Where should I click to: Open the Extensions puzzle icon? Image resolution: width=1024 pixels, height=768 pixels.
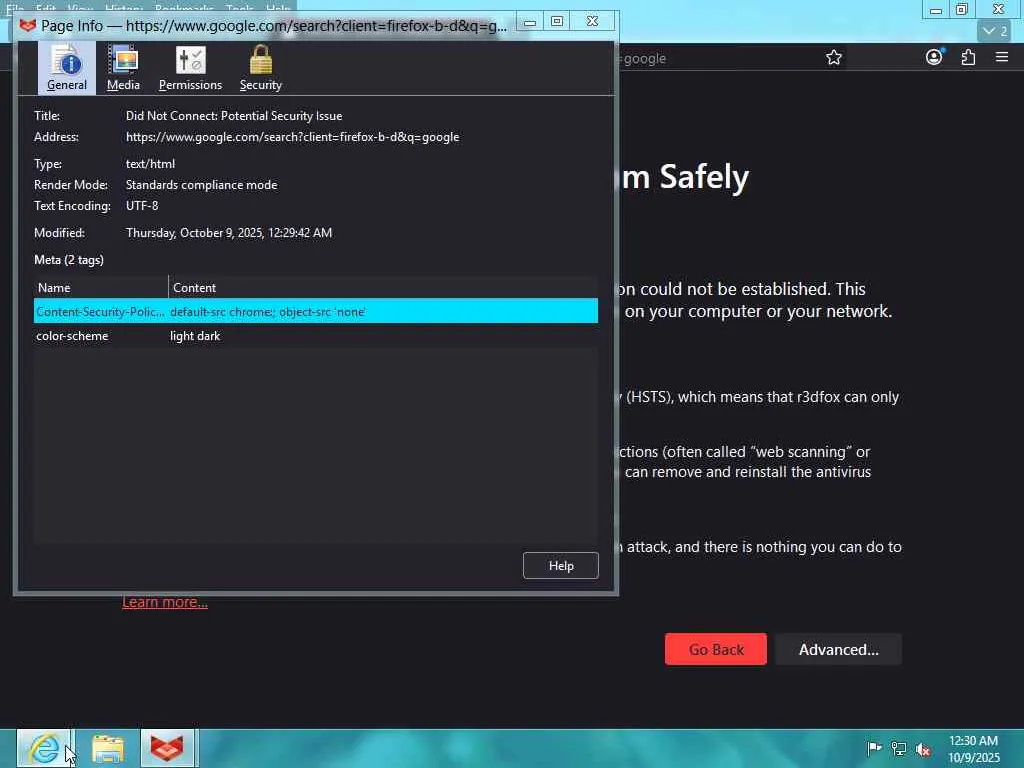coord(968,57)
